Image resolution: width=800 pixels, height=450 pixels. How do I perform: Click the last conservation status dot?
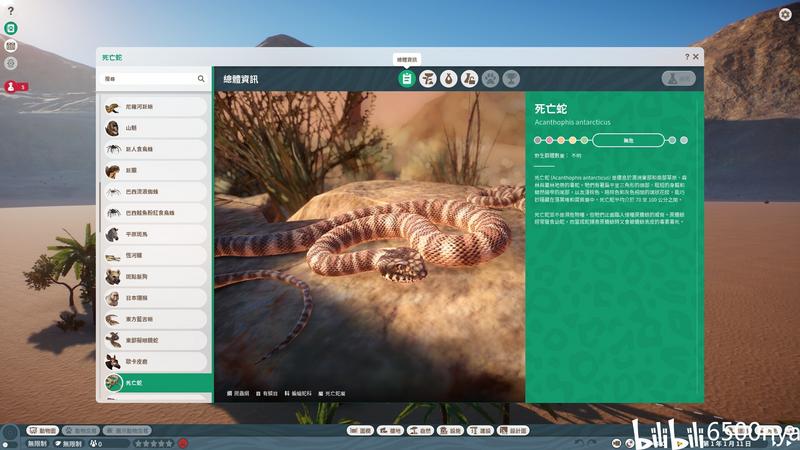pyautogui.click(x=684, y=140)
